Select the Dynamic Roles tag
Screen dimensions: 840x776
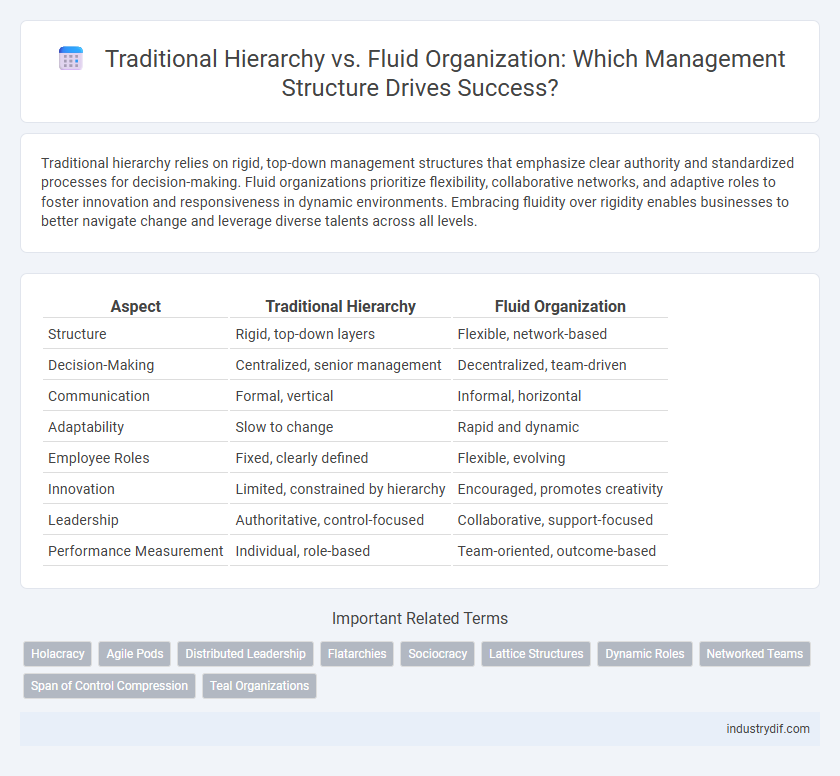point(645,654)
